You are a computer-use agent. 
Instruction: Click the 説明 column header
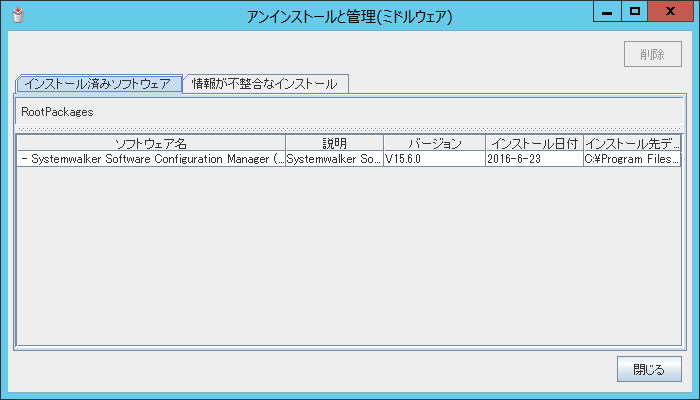334,143
